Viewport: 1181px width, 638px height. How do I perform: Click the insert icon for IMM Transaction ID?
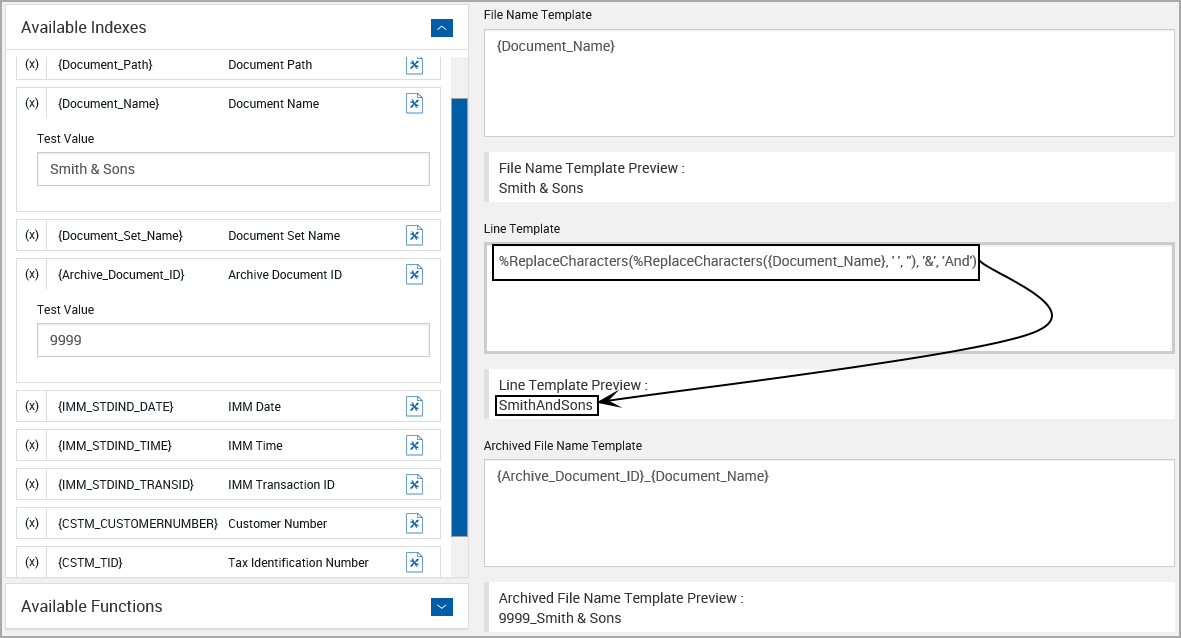(x=414, y=484)
